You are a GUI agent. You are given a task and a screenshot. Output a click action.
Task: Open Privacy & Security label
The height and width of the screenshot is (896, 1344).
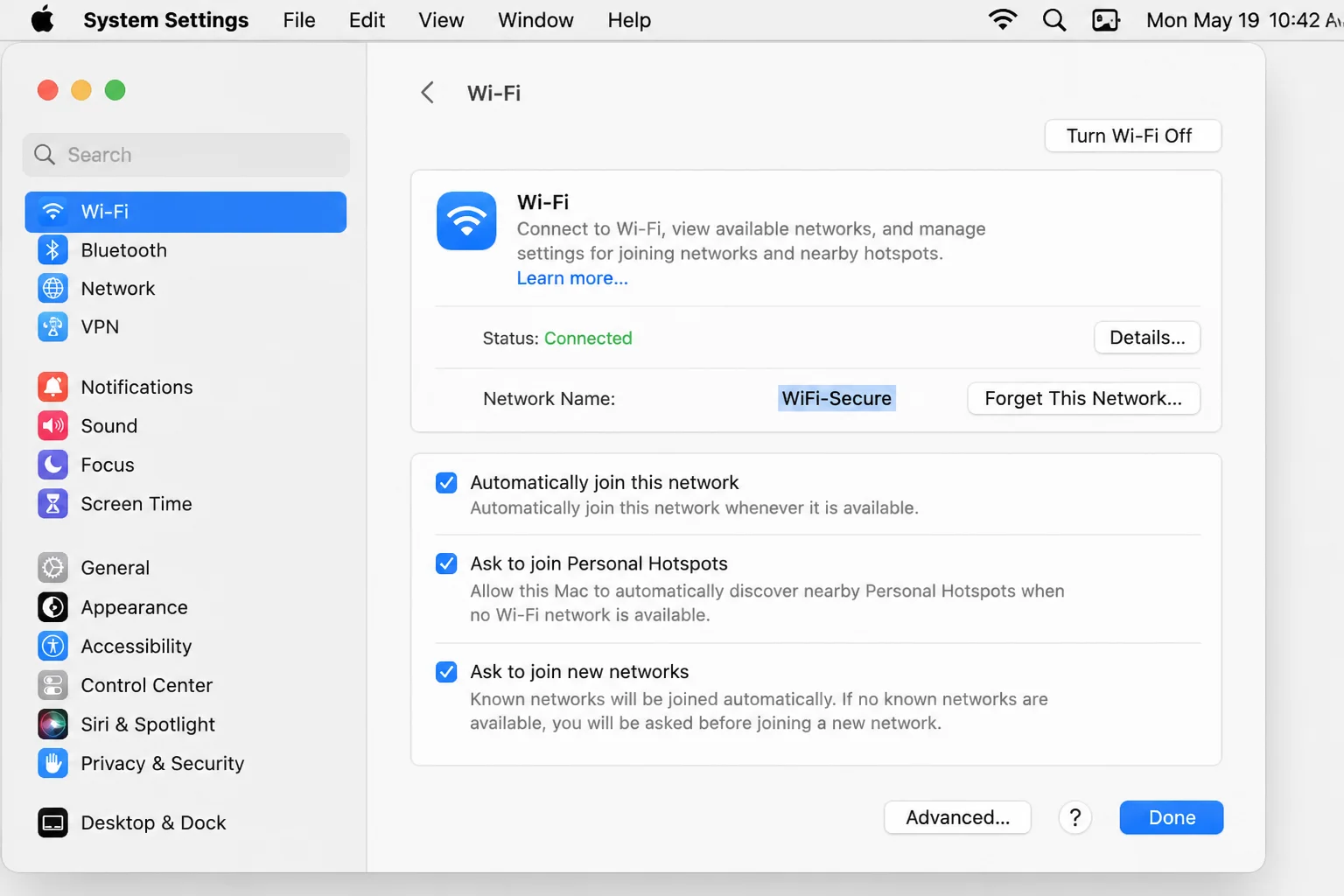point(163,764)
